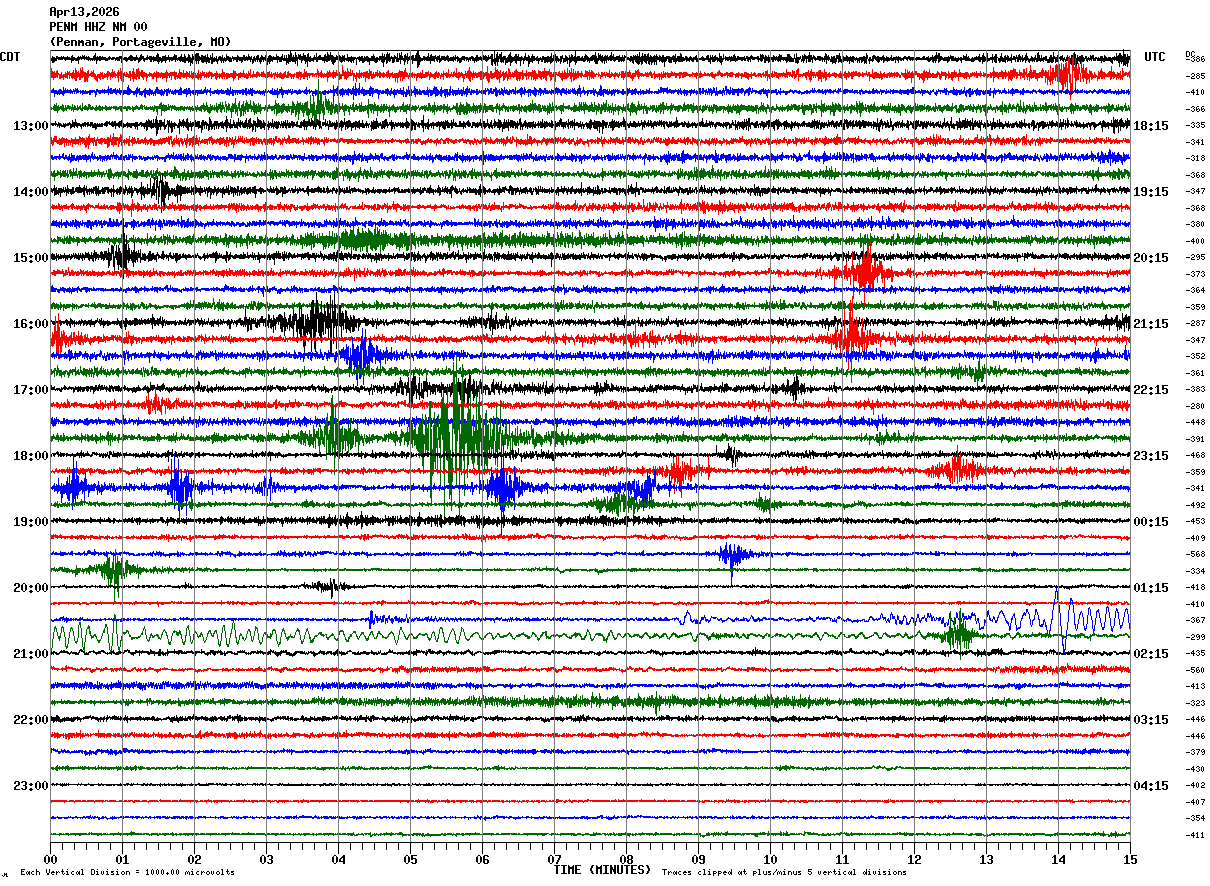Click the "CDT" timezone label

coord(10,57)
